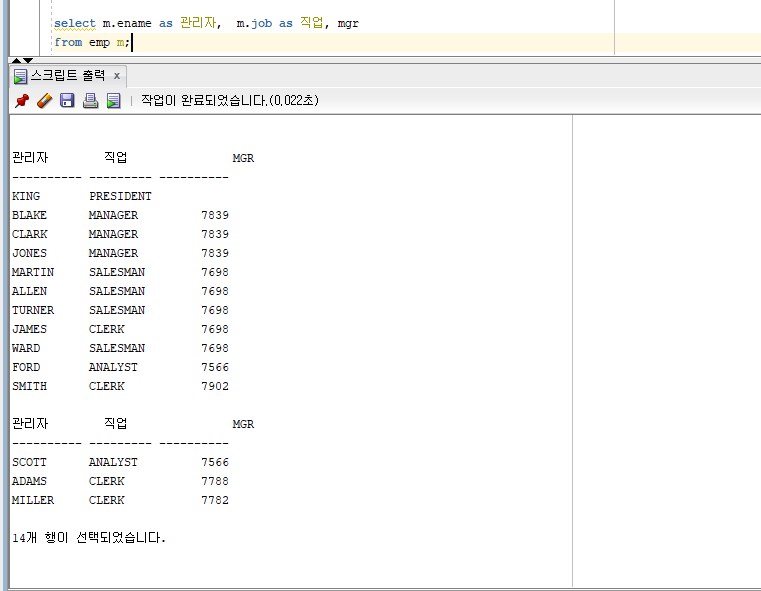
Task: Click JAMES in the output rows
Action: (29, 329)
